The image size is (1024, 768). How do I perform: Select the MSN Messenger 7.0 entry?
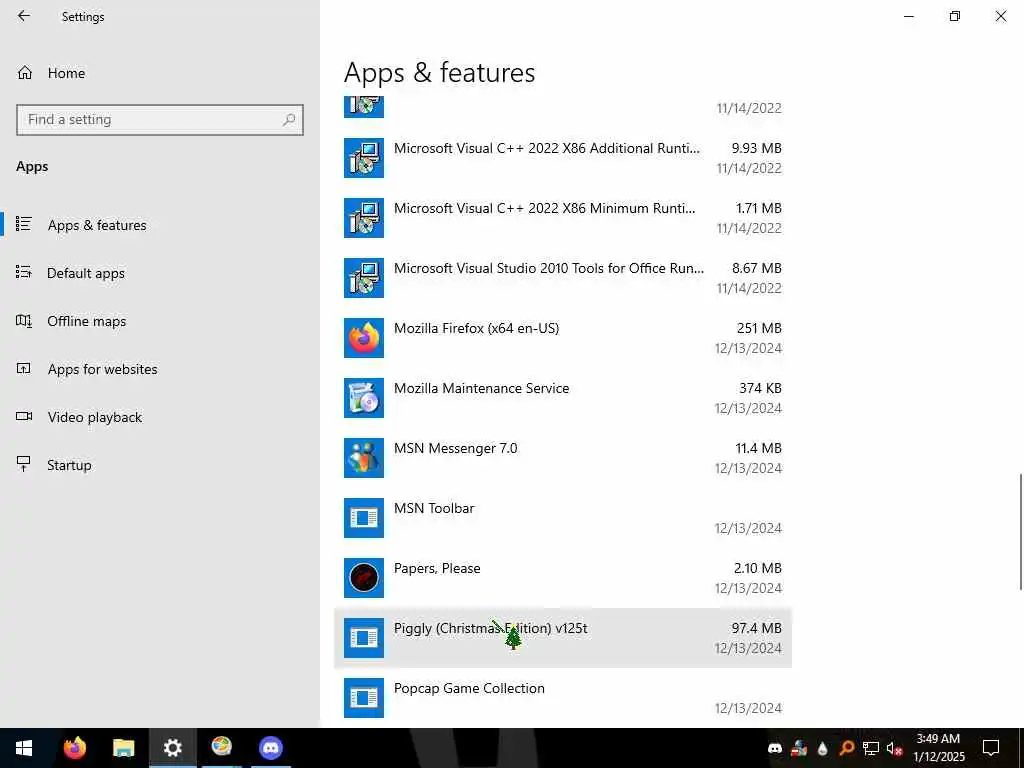(563, 458)
